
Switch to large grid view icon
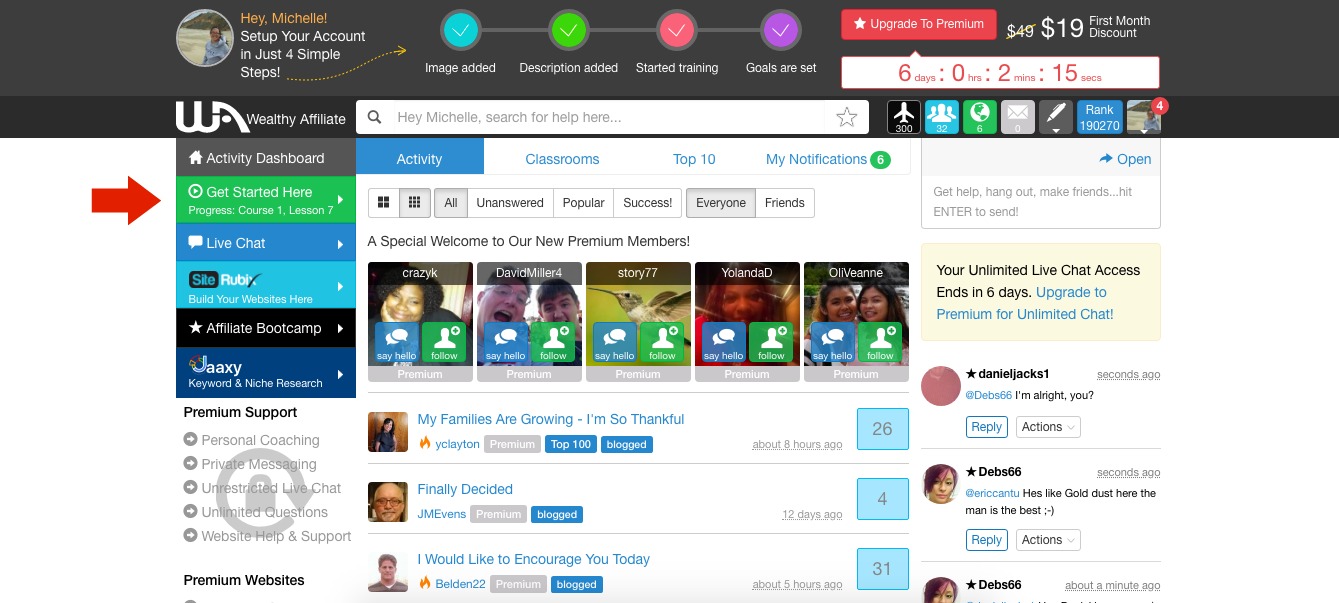pos(383,203)
